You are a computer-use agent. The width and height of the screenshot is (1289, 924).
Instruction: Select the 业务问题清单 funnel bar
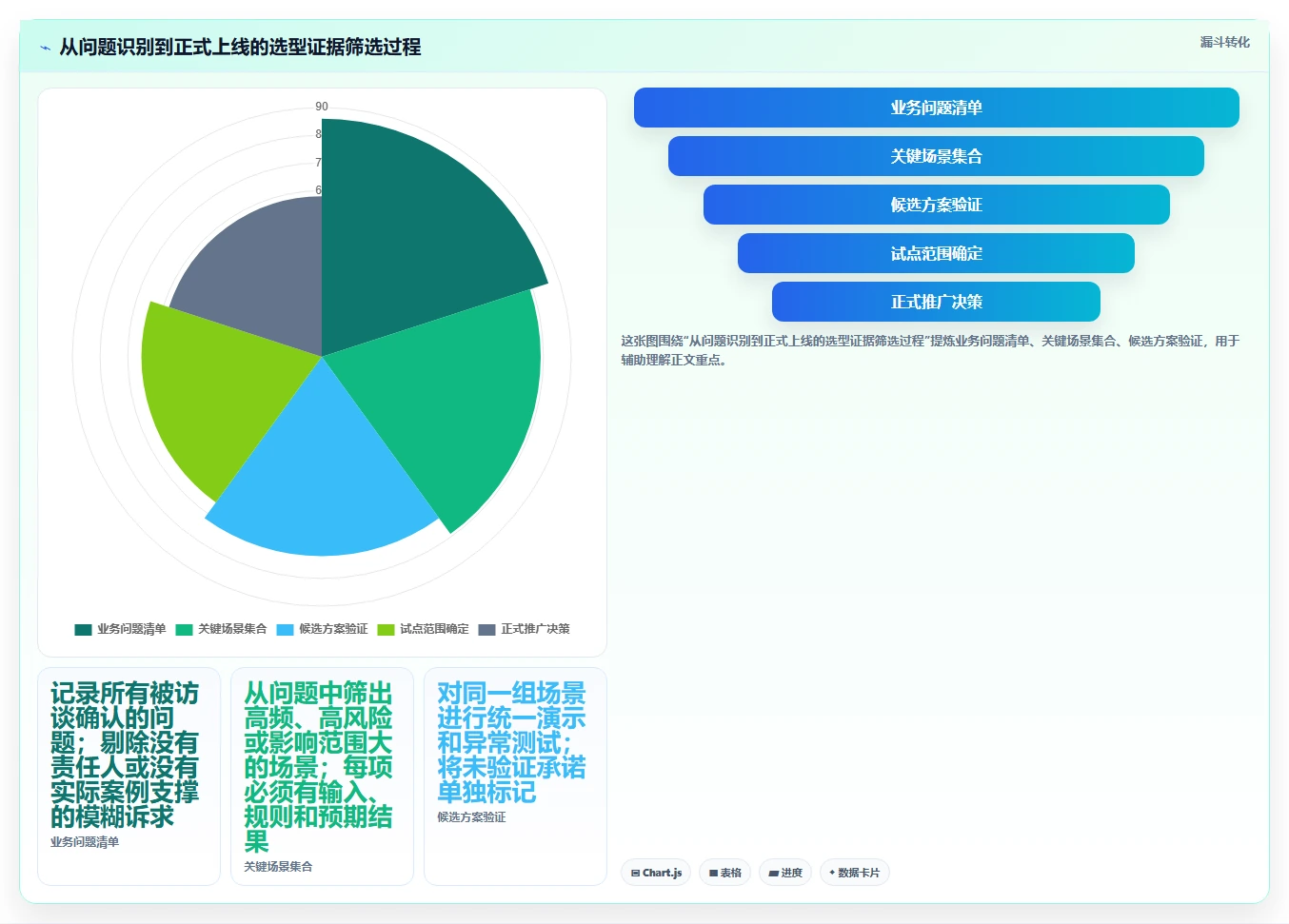tap(937, 108)
